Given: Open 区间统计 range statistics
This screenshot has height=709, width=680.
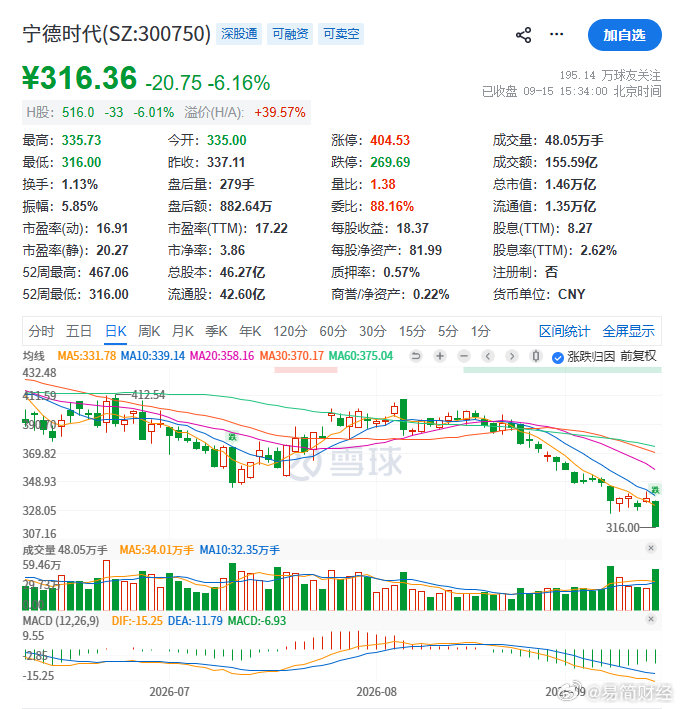Looking at the screenshot, I should pyautogui.click(x=564, y=331).
